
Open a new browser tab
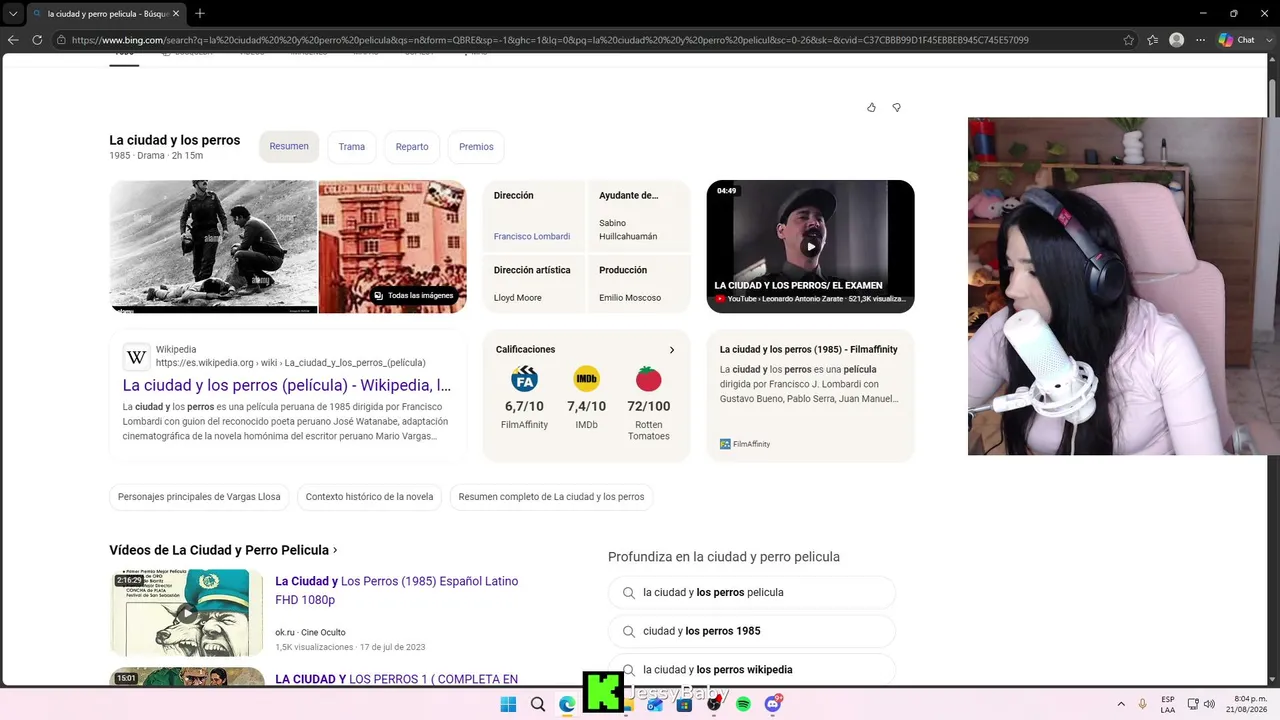200,14
